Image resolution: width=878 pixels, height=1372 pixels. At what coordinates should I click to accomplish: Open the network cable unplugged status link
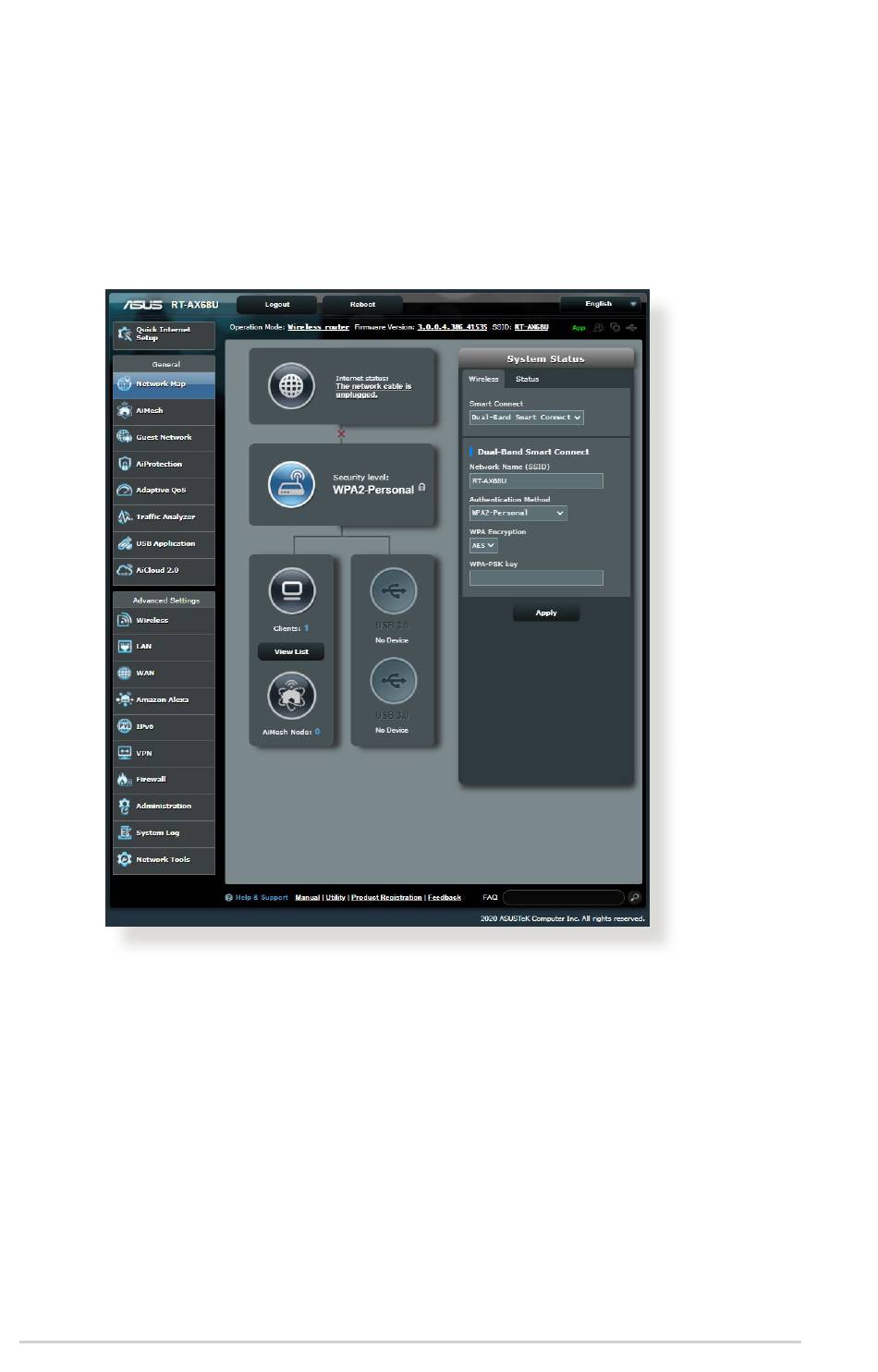click(x=373, y=391)
